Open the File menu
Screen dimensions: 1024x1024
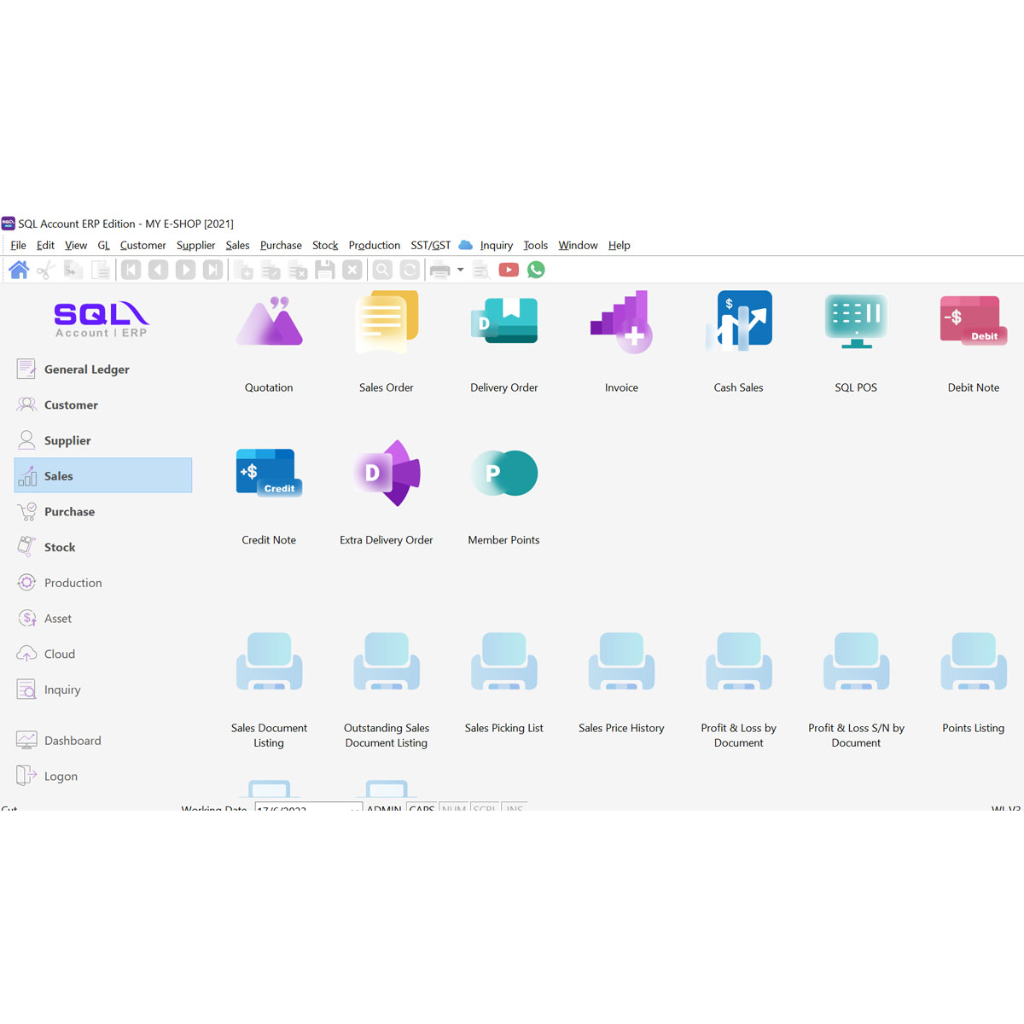click(18, 246)
